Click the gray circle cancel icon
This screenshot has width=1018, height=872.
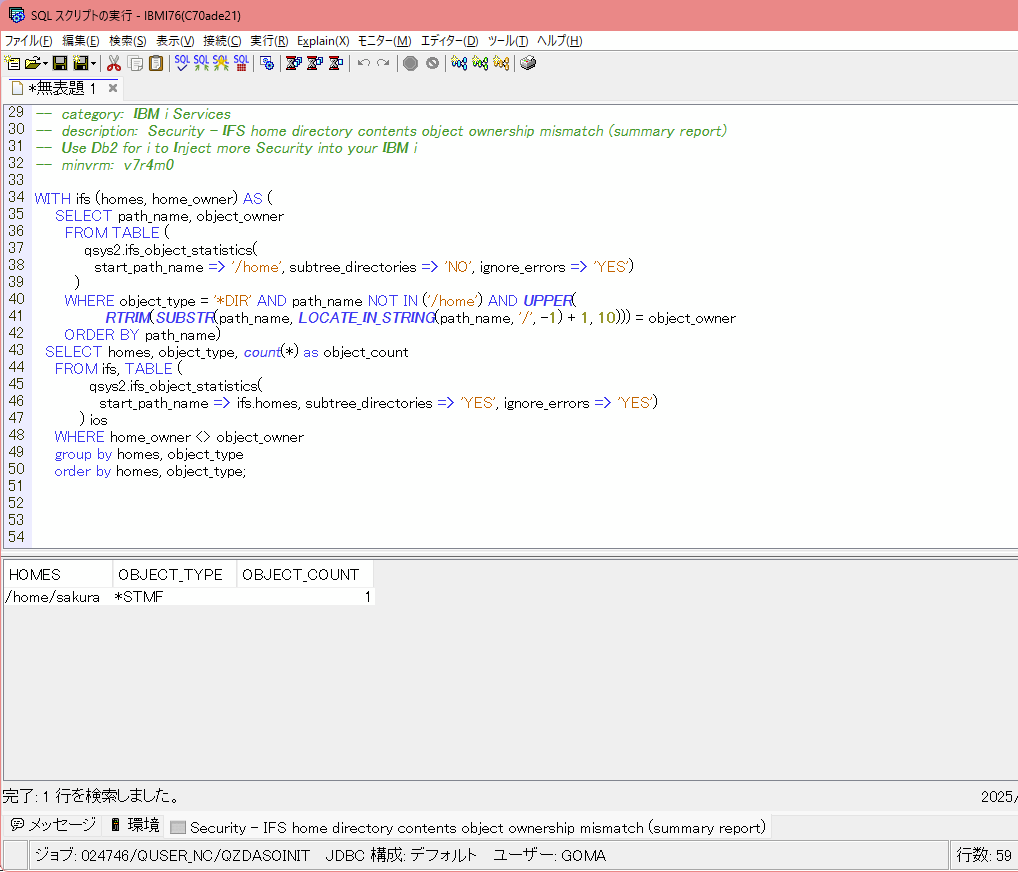coord(432,63)
